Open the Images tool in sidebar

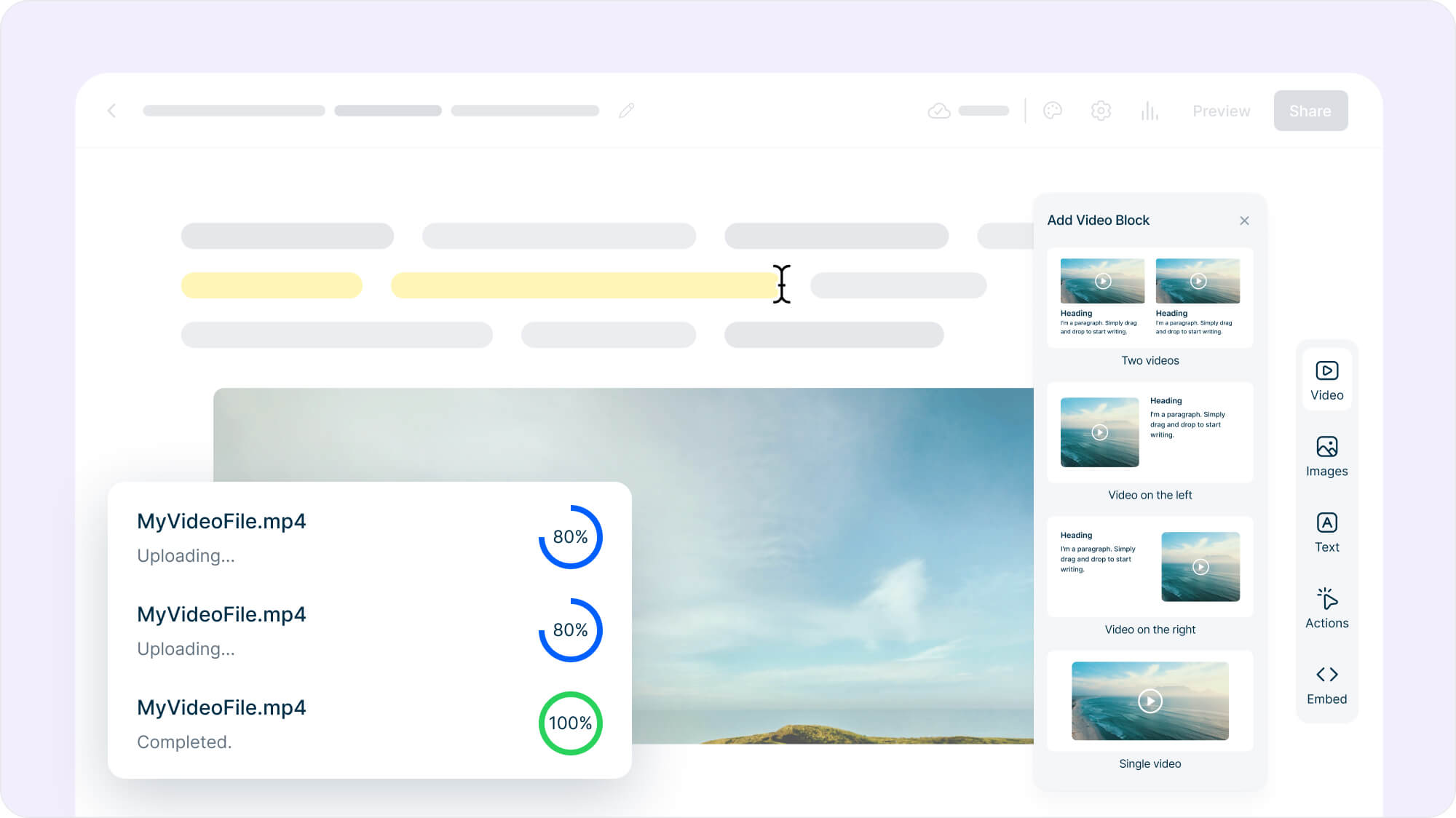pos(1326,457)
